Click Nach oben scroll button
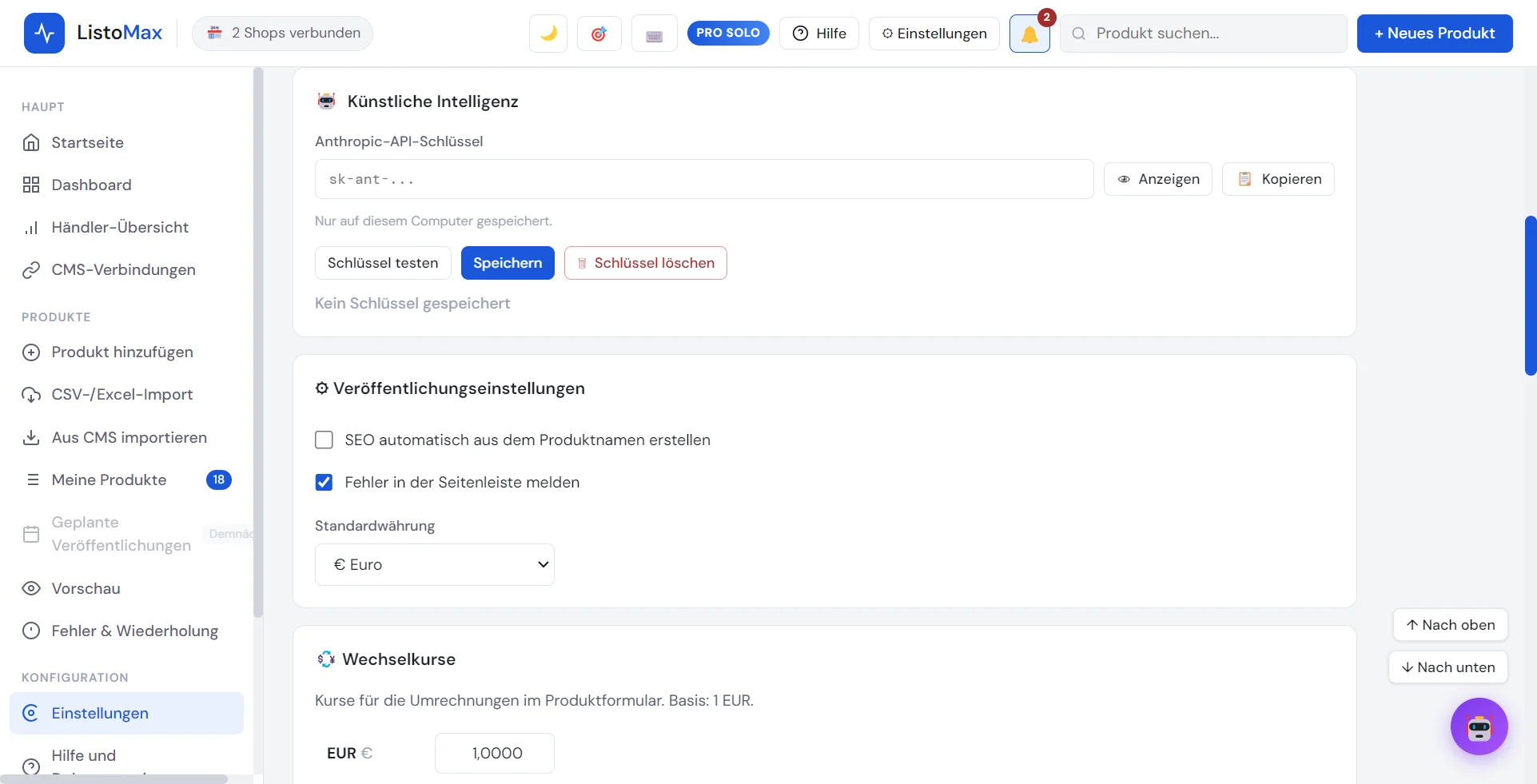This screenshot has width=1537, height=784. click(x=1451, y=625)
